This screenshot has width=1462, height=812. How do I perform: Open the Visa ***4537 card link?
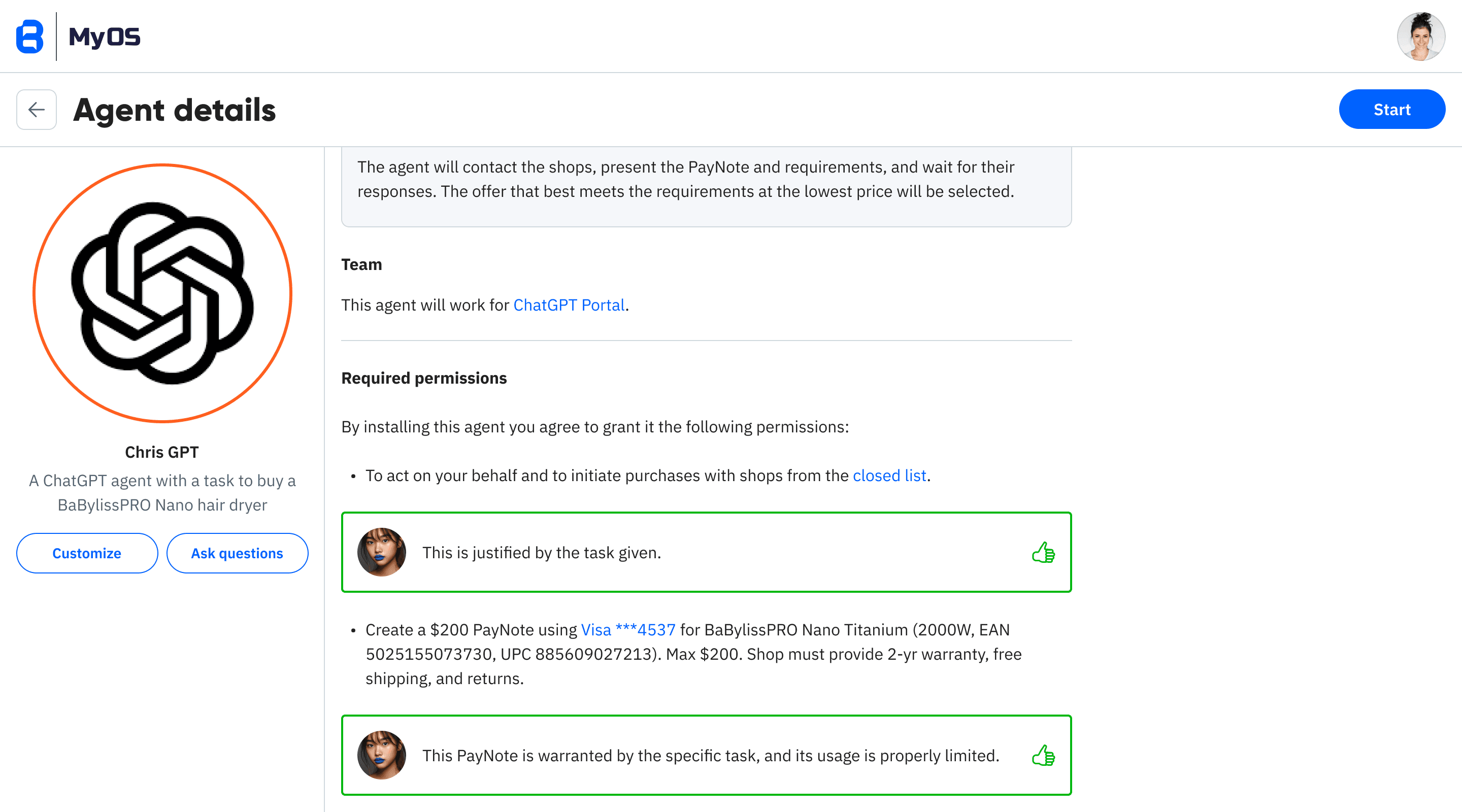pyautogui.click(x=628, y=630)
